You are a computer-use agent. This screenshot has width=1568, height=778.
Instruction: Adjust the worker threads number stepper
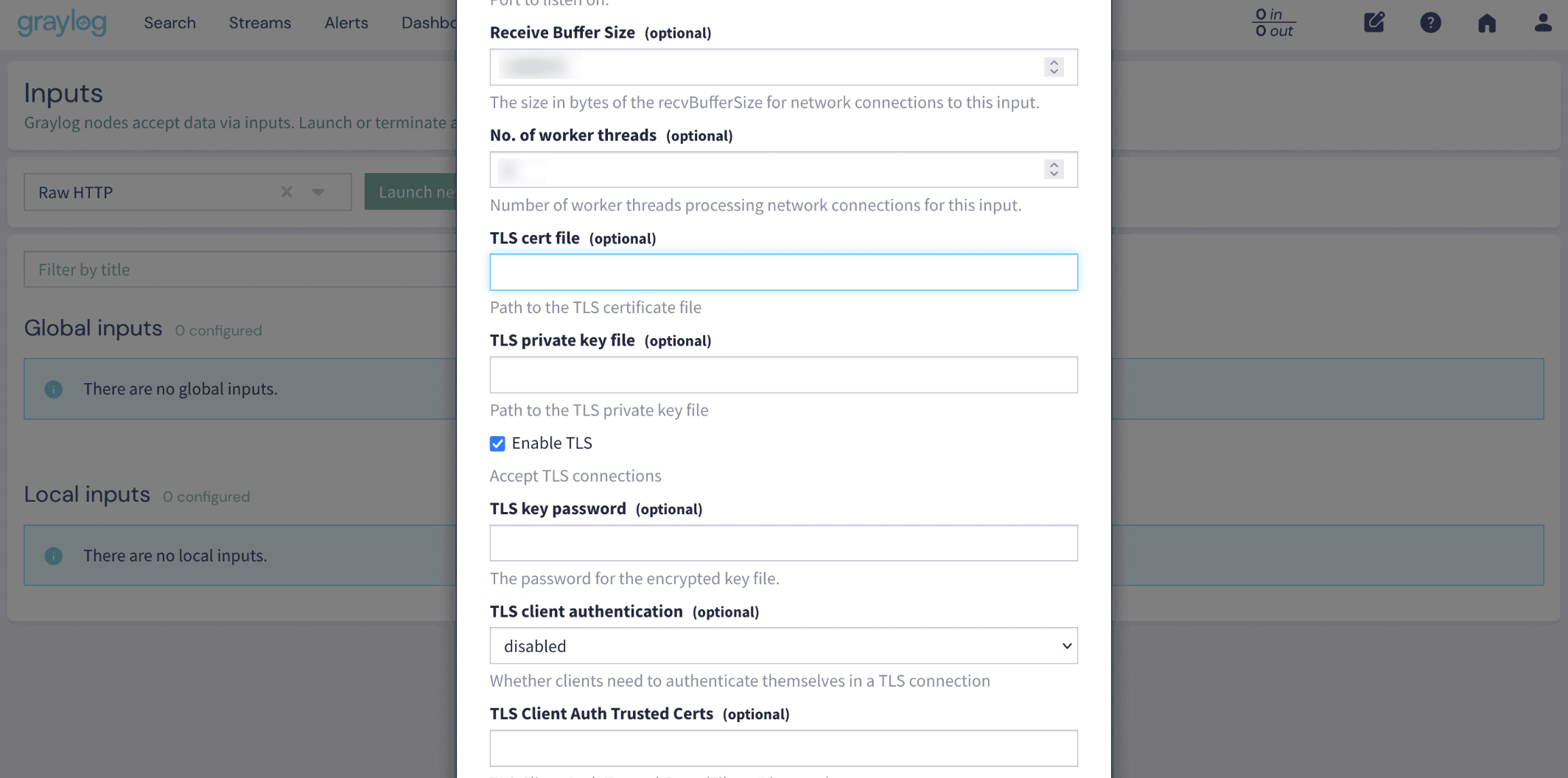(1054, 169)
